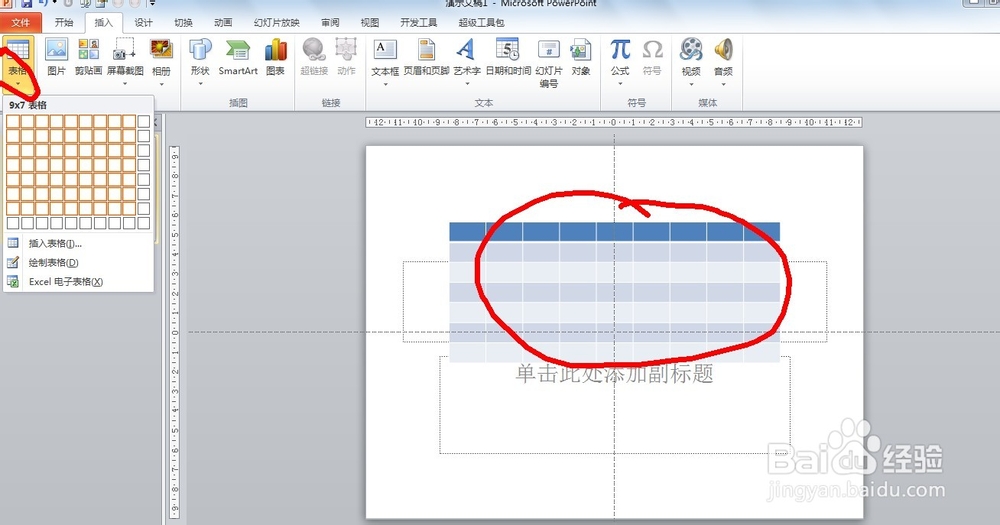Expand the 艺术字 dropdown arrow
This screenshot has height=525, width=1000.
coord(467,84)
